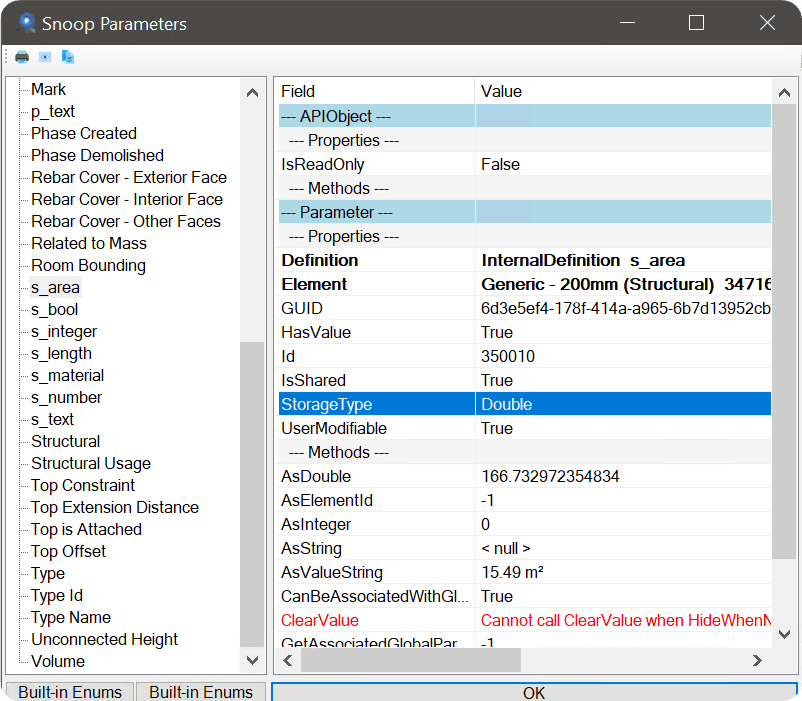The height and width of the screenshot is (701, 802).
Task: Select the Structural Usage parameter
Action: tap(91, 463)
